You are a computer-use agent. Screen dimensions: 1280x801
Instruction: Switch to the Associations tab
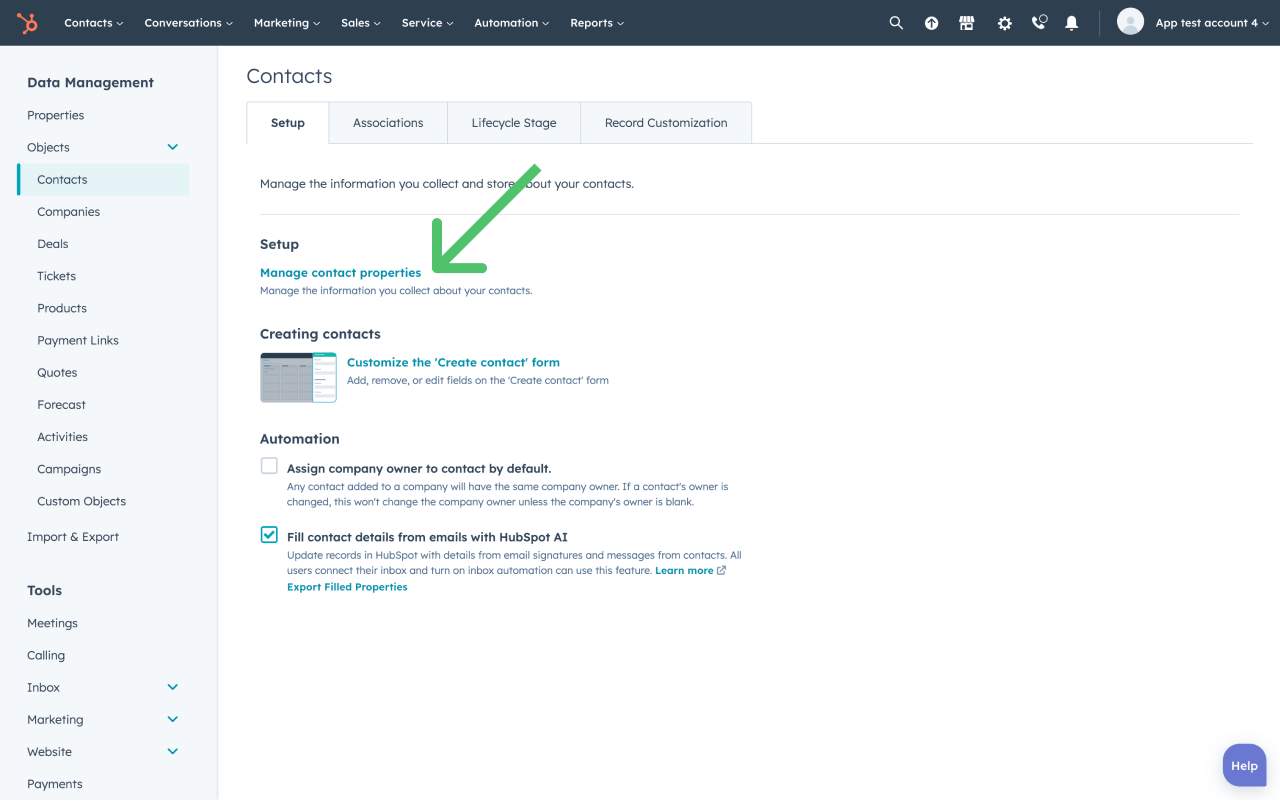388,123
